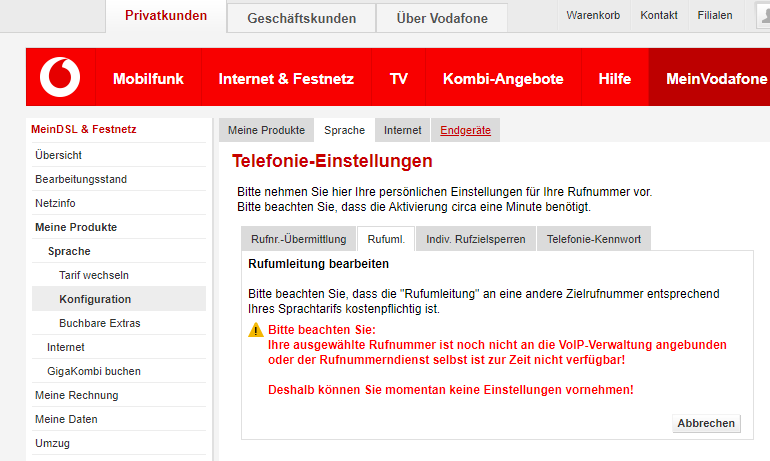Select Konfiguration in the sidebar
The height and width of the screenshot is (461, 770).
point(119,299)
